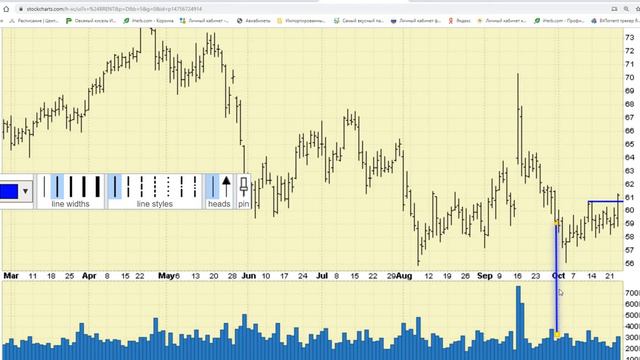Click the 'Oct' label on date axis

tap(558, 276)
